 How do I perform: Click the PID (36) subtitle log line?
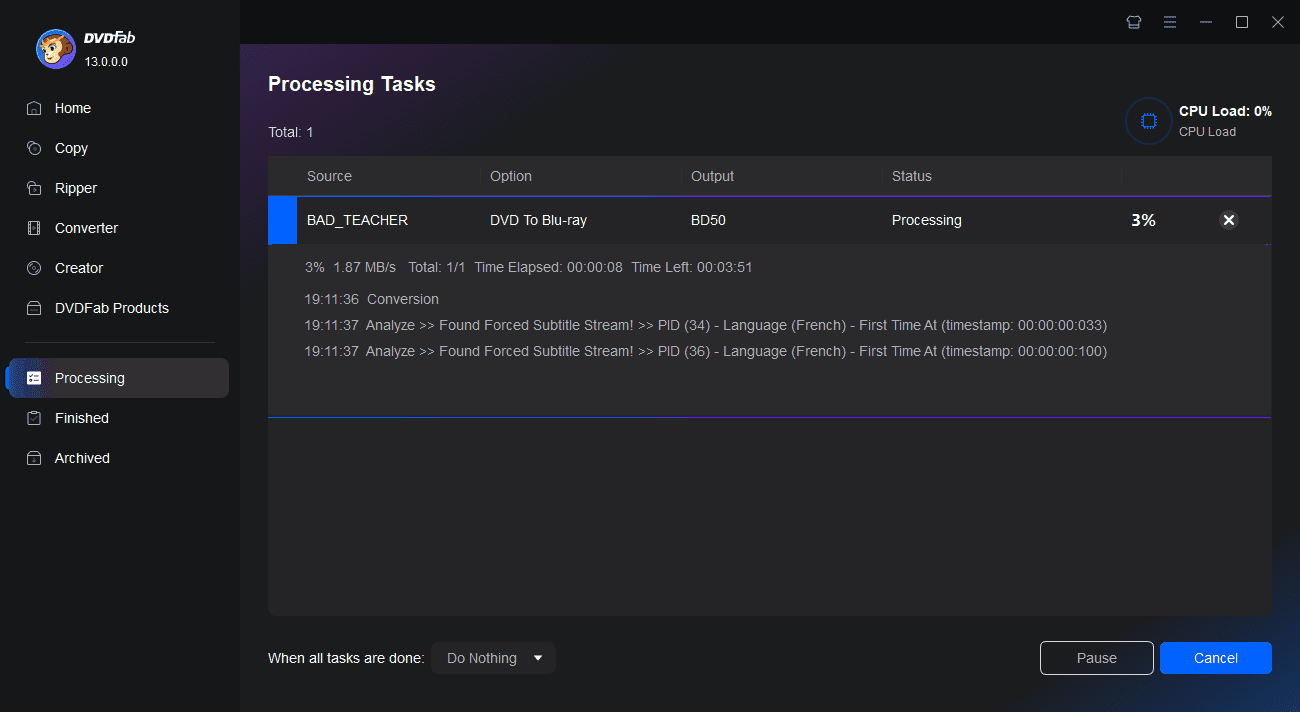click(x=705, y=351)
